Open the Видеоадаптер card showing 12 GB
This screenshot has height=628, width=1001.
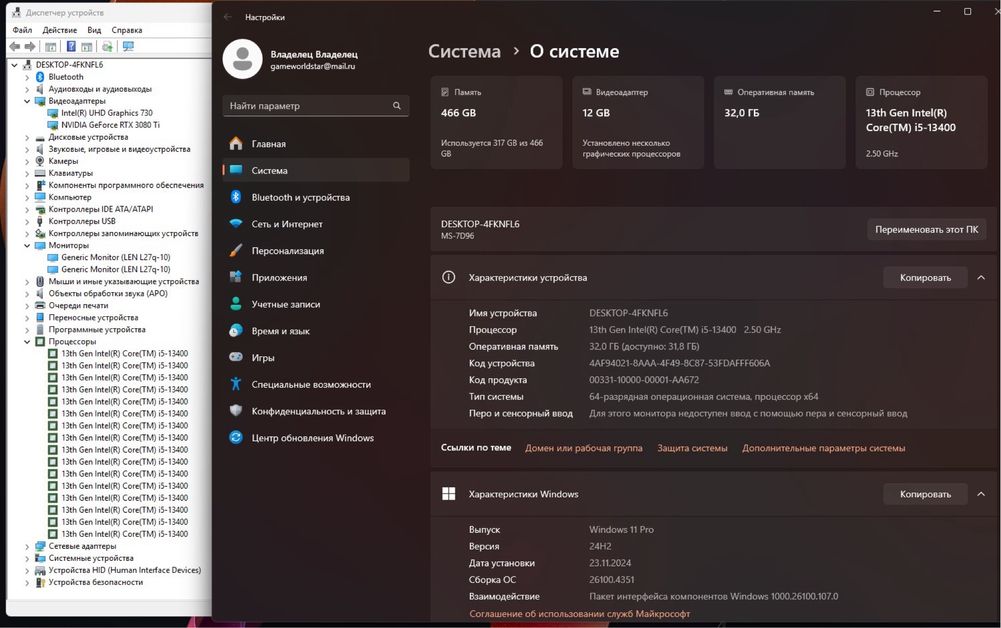[638, 123]
